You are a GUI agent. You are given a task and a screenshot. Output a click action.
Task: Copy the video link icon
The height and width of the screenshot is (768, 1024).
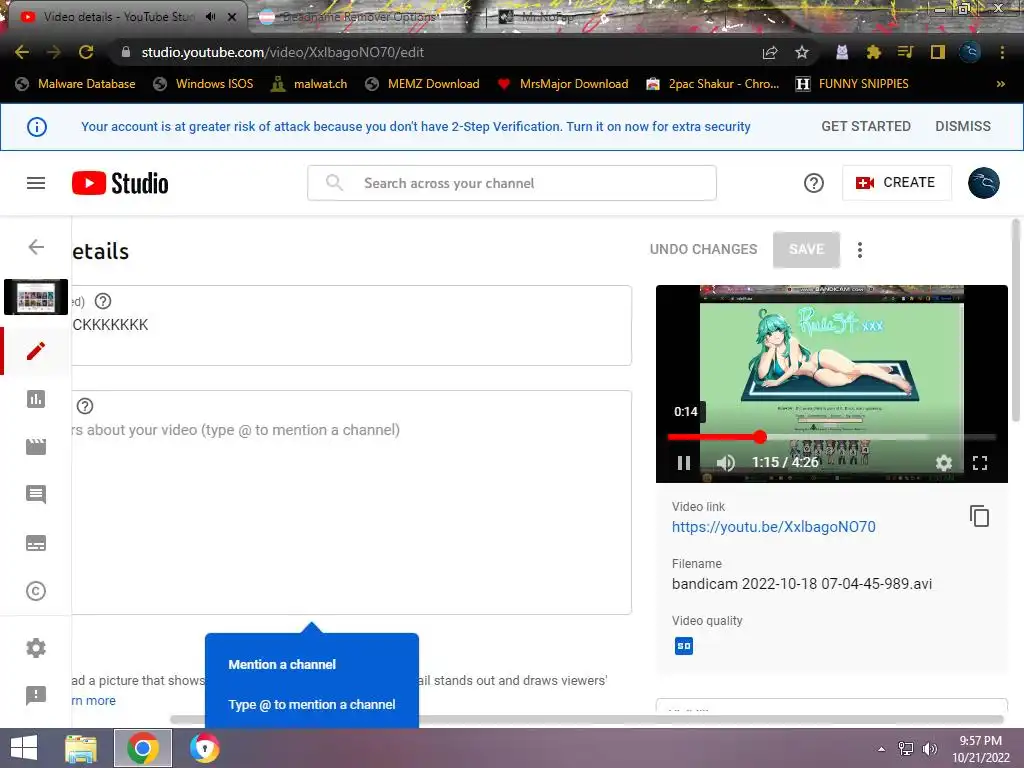979,517
